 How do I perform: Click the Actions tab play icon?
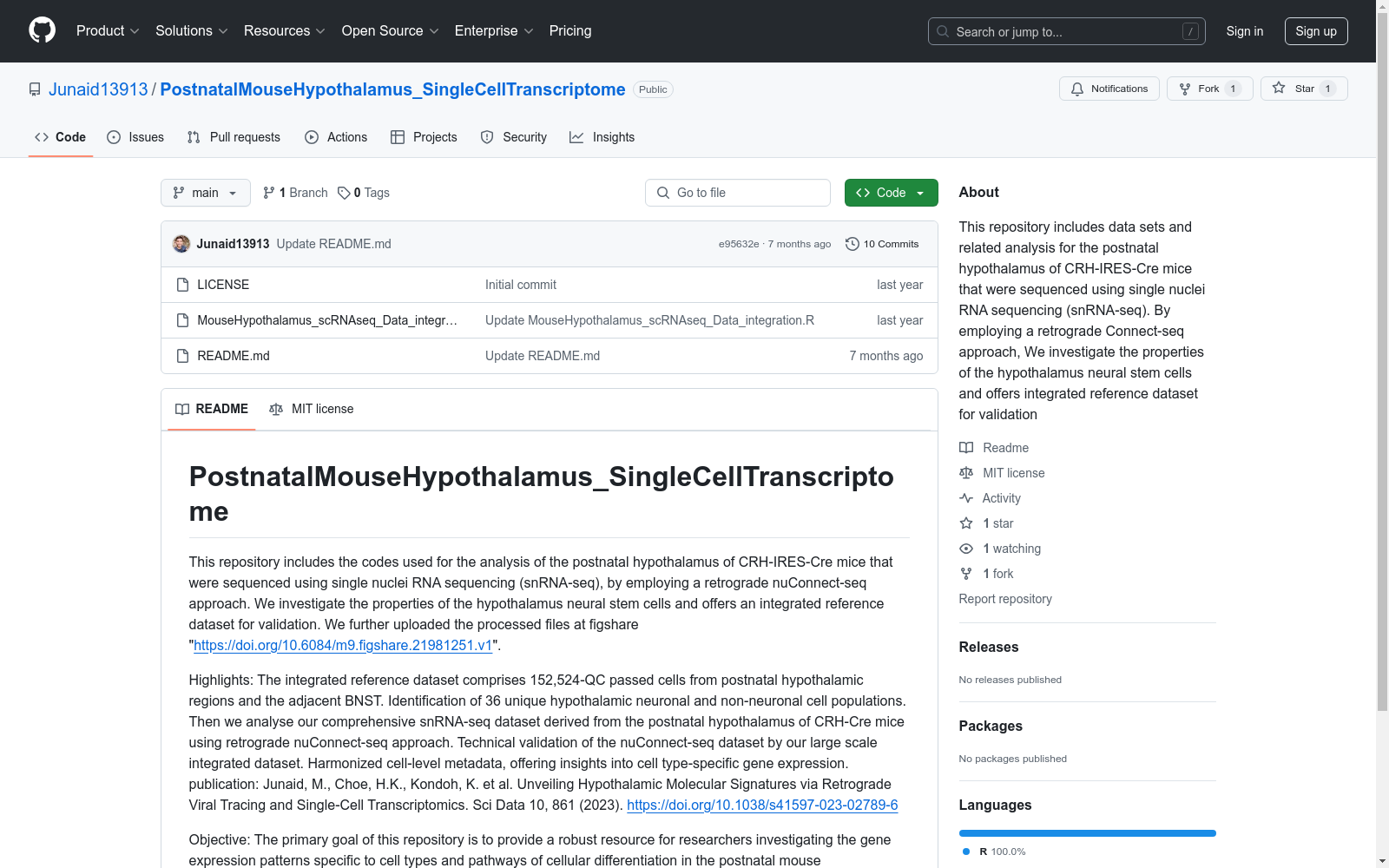tap(312, 137)
